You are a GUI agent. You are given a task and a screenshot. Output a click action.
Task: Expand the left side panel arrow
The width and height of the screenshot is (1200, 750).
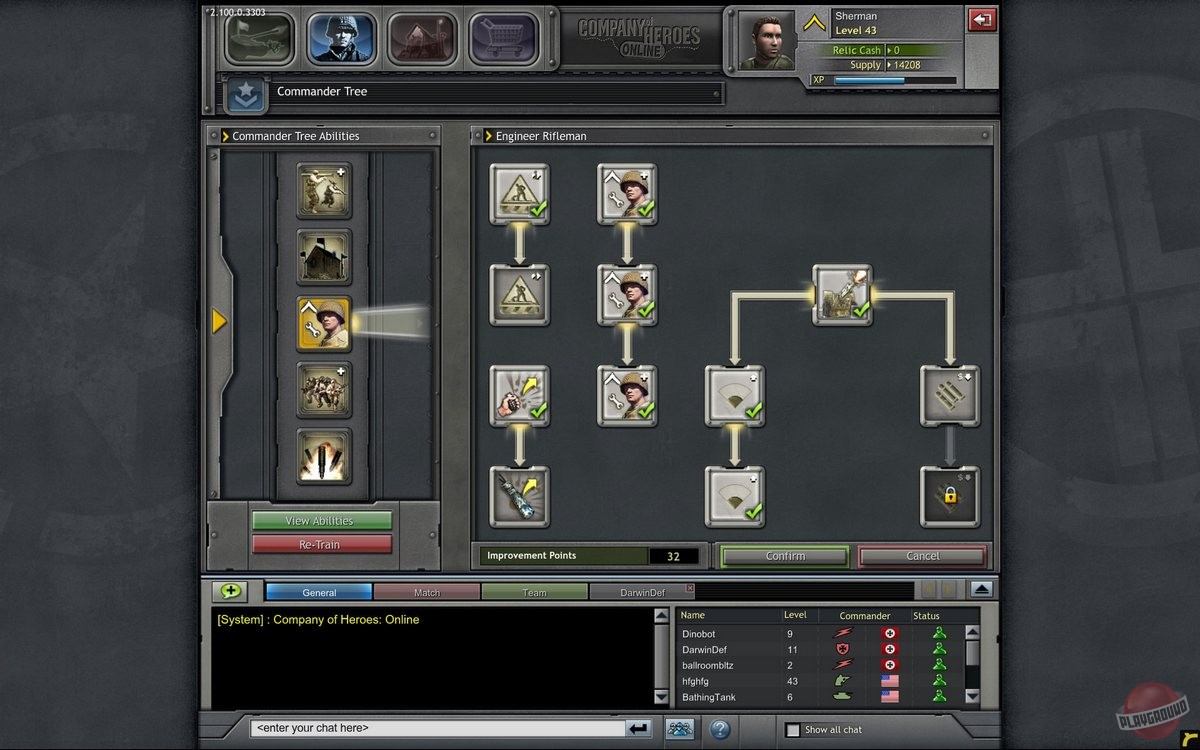click(x=220, y=321)
